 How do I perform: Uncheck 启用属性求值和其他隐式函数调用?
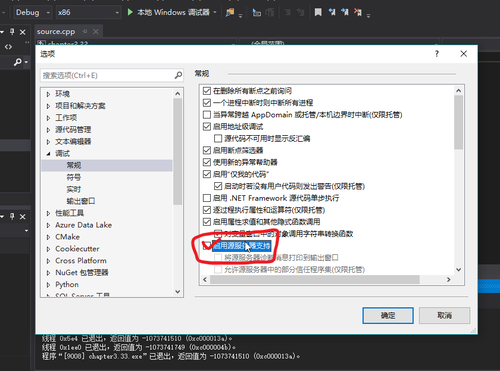[x=207, y=222]
